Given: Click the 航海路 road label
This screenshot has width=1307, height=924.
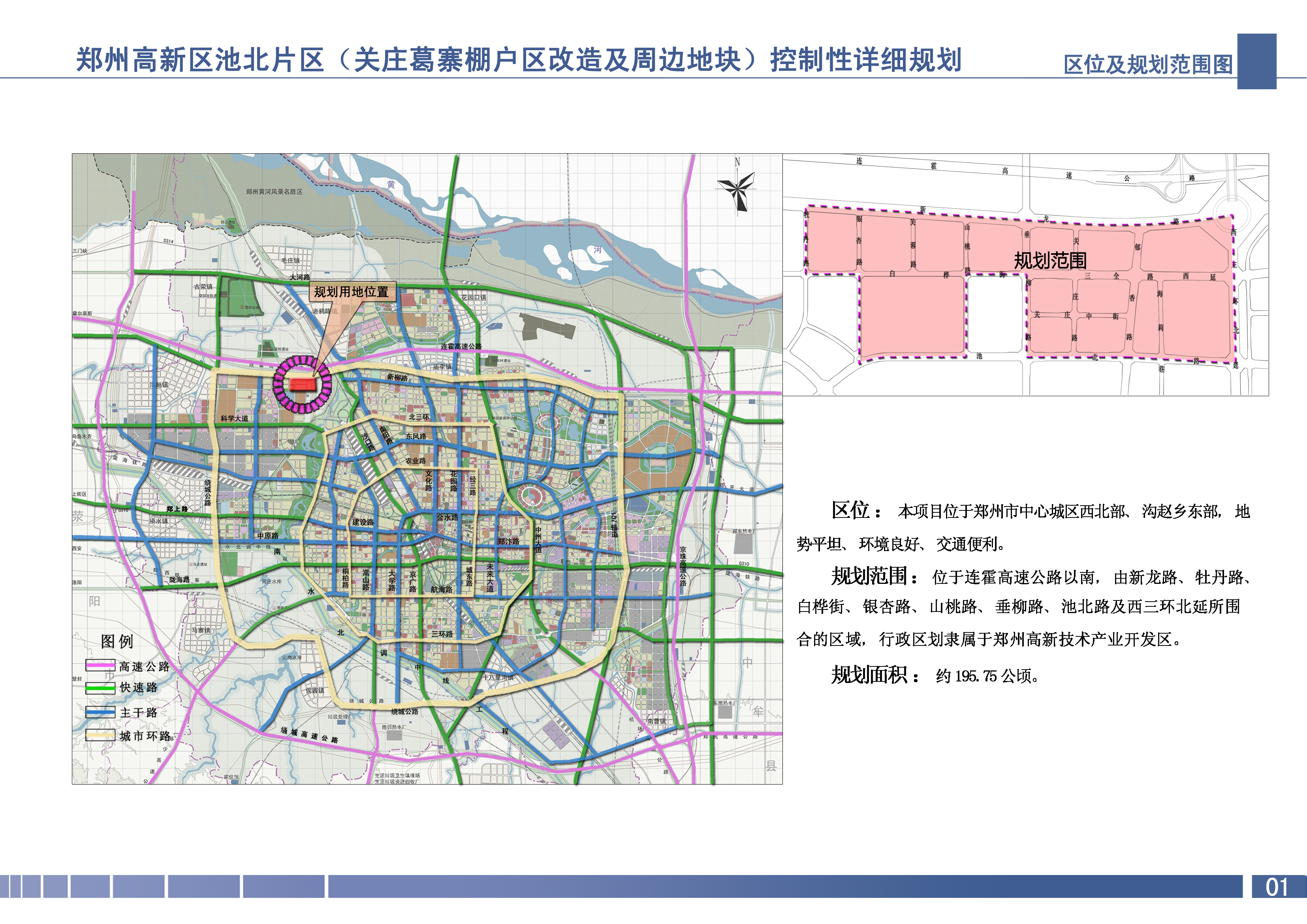Looking at the screenshot, I should pyautogui.click(x=441, y=589).
